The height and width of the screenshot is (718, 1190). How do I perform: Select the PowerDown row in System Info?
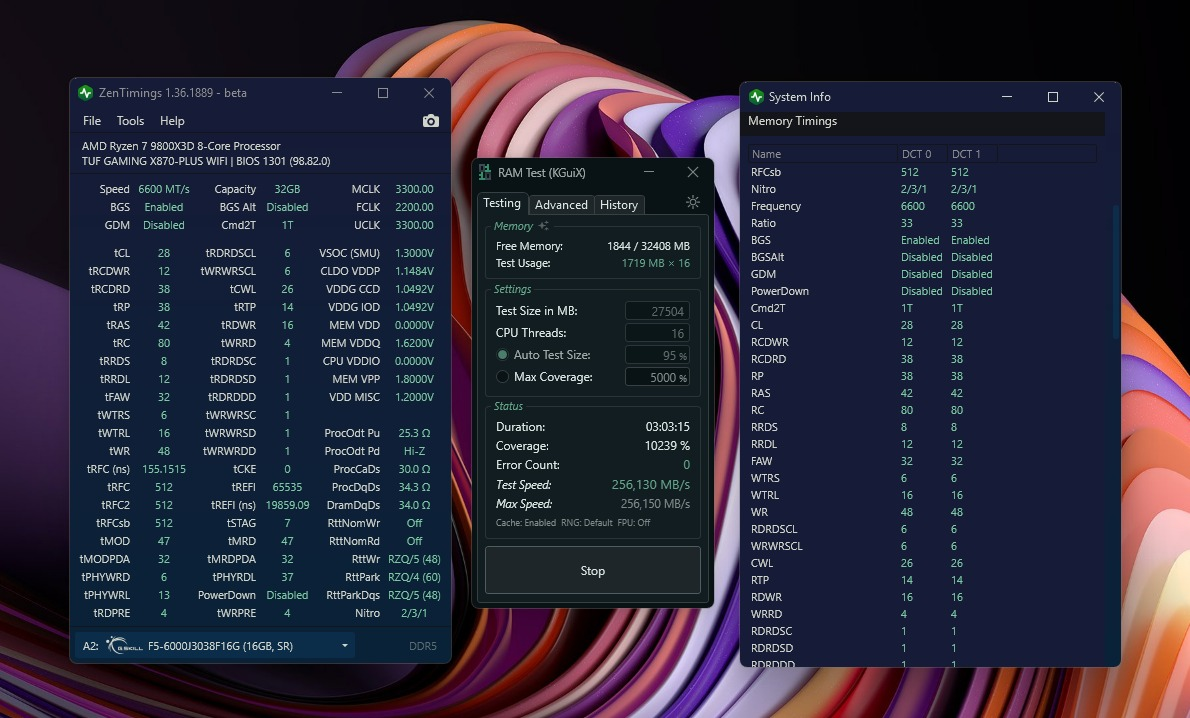click(x=922, y=291)
